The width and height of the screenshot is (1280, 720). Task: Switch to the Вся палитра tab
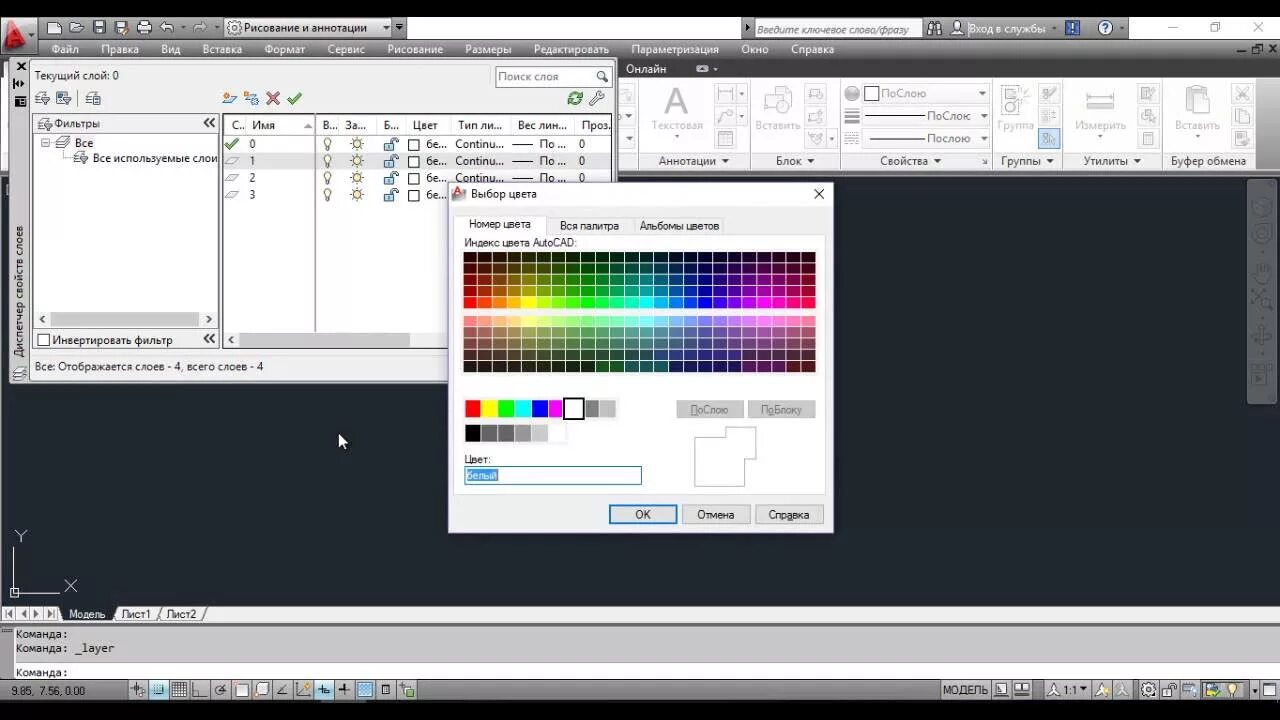[x=589, y=226]
